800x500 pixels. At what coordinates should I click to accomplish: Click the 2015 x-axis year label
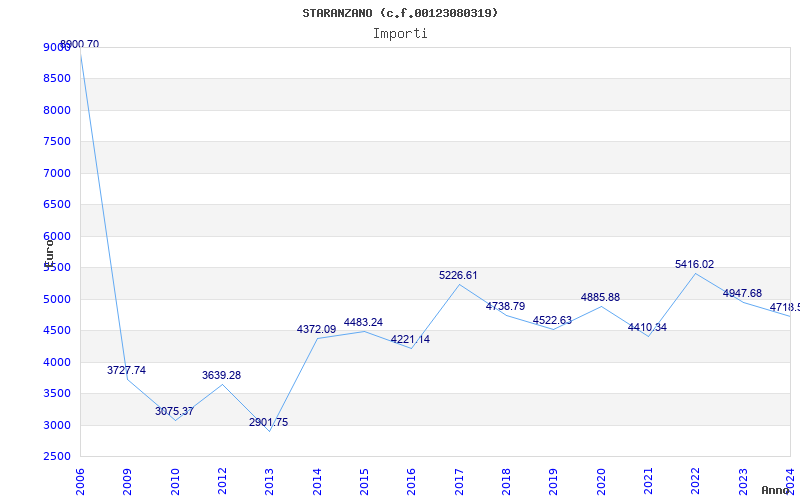364,481
